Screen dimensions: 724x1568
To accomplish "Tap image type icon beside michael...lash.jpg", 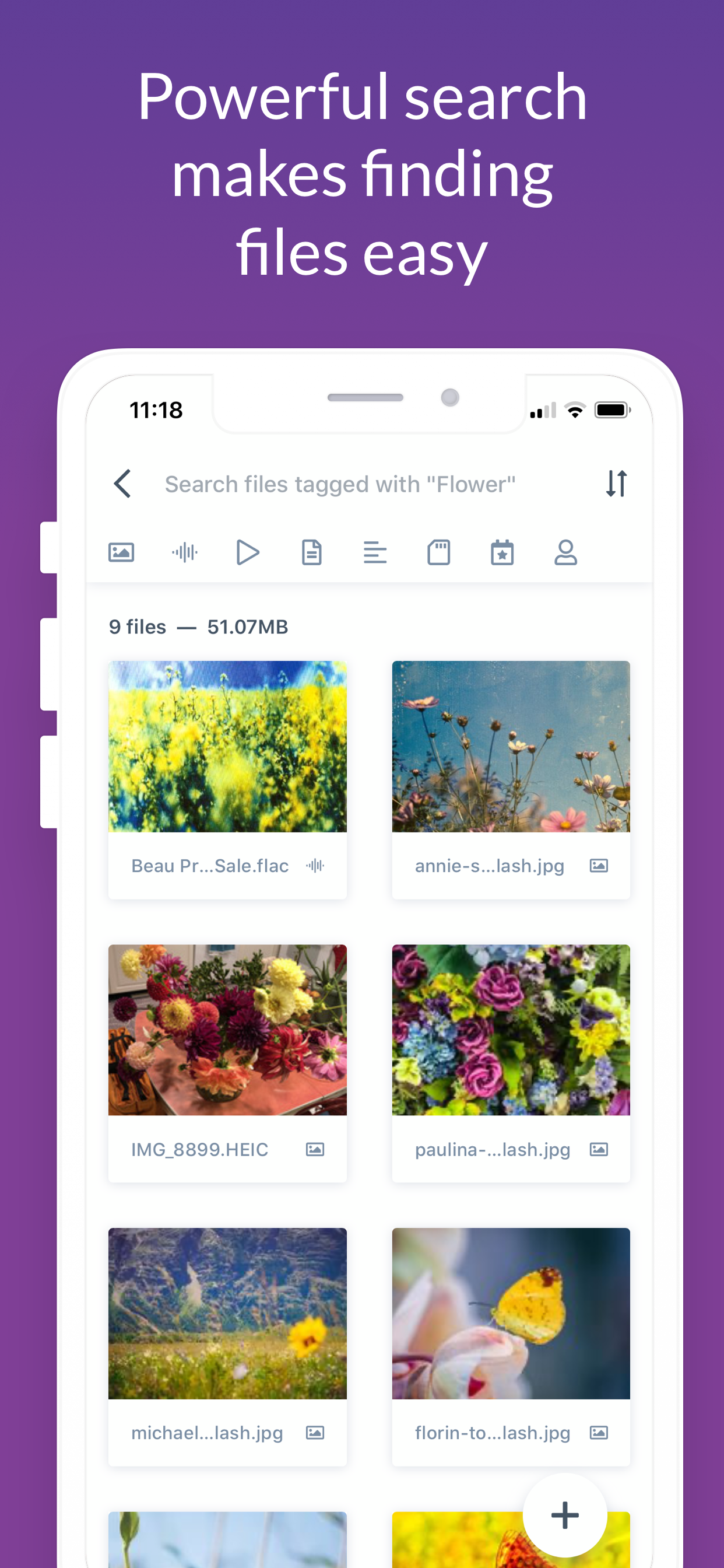I will coord(315,1433).
